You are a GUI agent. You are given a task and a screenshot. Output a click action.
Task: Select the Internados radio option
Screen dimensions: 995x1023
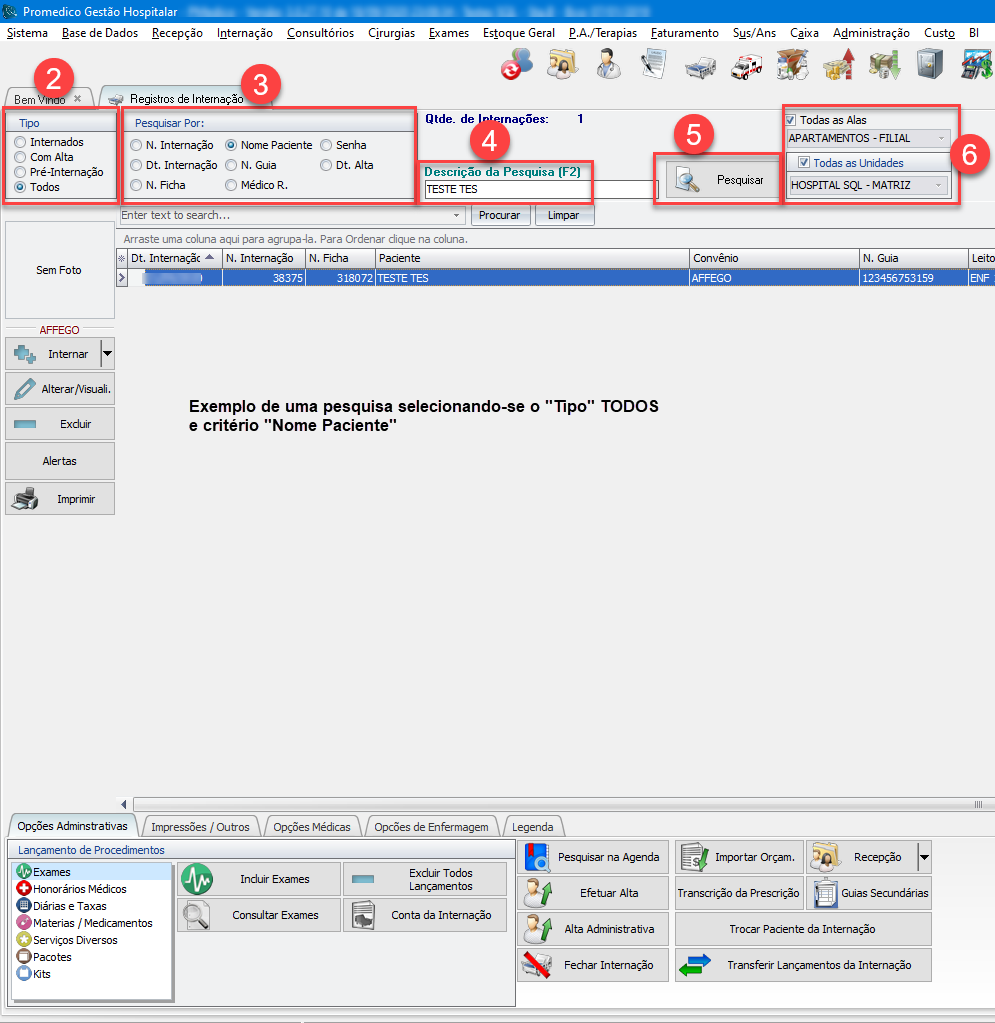[20, 143]
